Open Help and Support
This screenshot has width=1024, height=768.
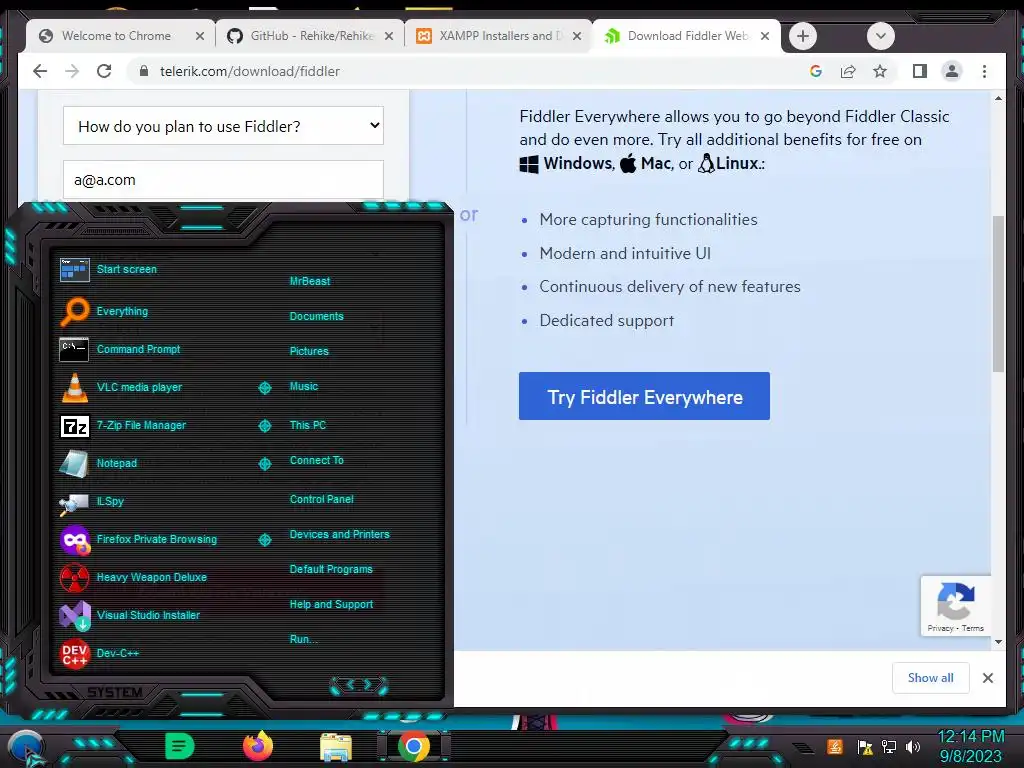pos(331,605)
